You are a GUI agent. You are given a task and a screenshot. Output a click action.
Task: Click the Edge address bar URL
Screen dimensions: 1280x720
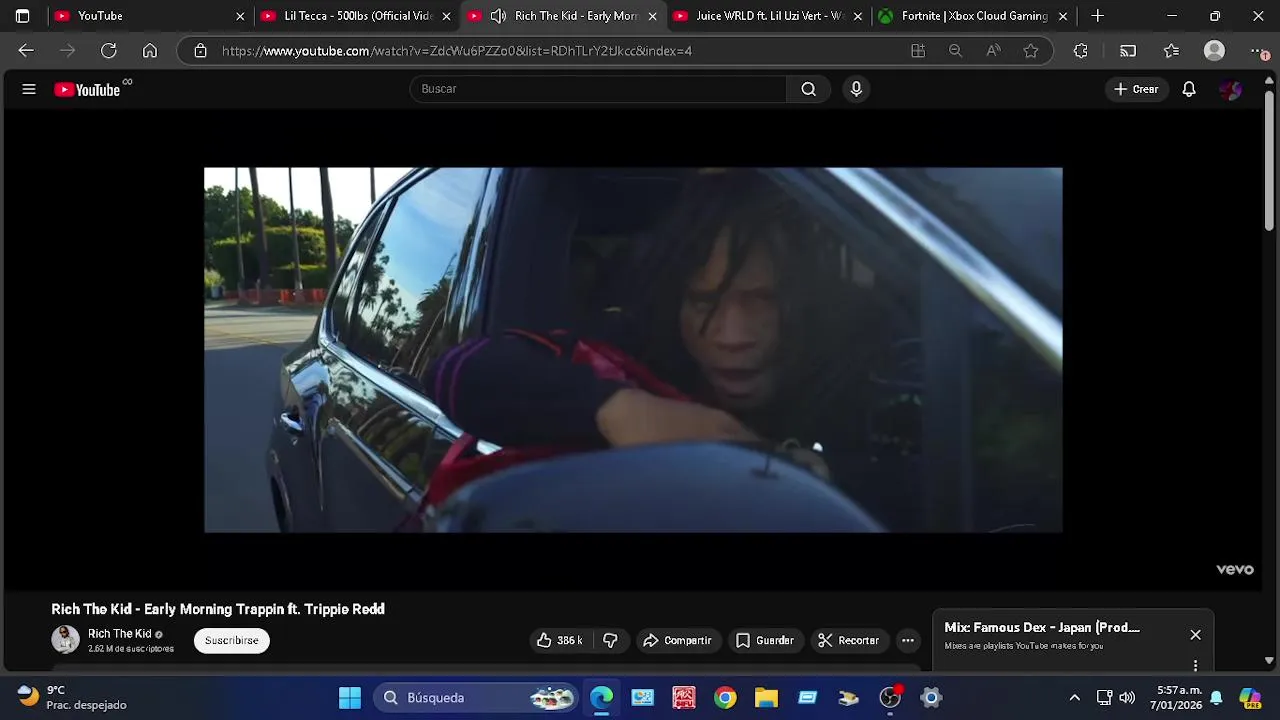pos(457,51)
